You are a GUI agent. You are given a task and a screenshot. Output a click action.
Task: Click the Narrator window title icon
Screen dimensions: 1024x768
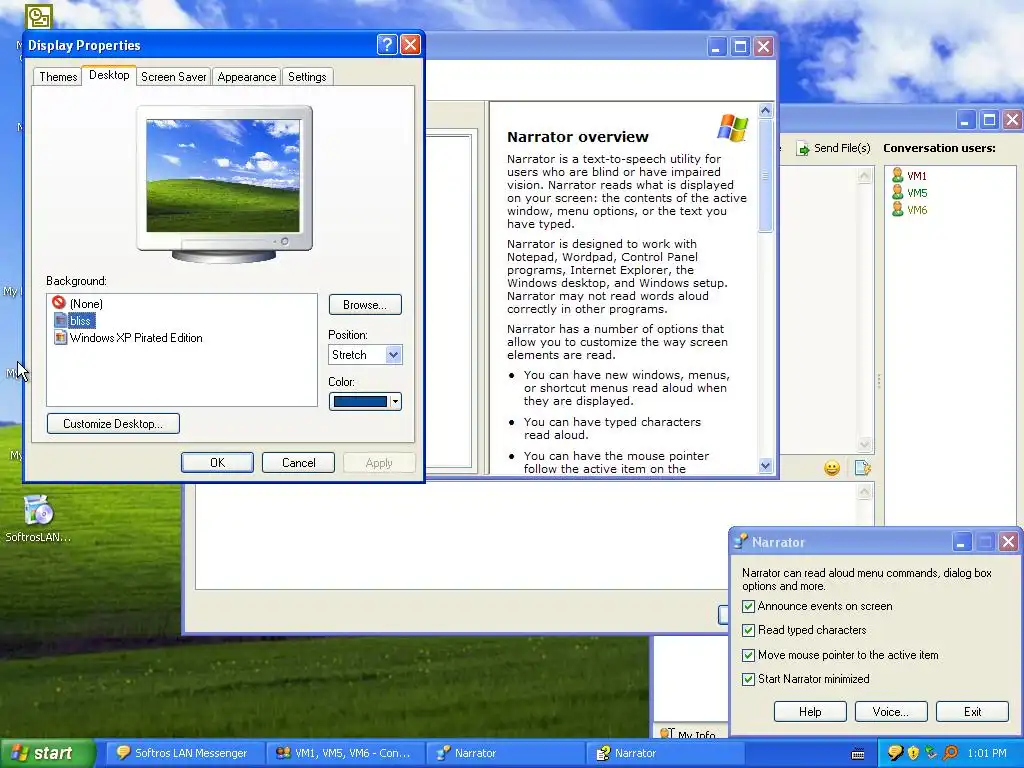pos(741,541)
